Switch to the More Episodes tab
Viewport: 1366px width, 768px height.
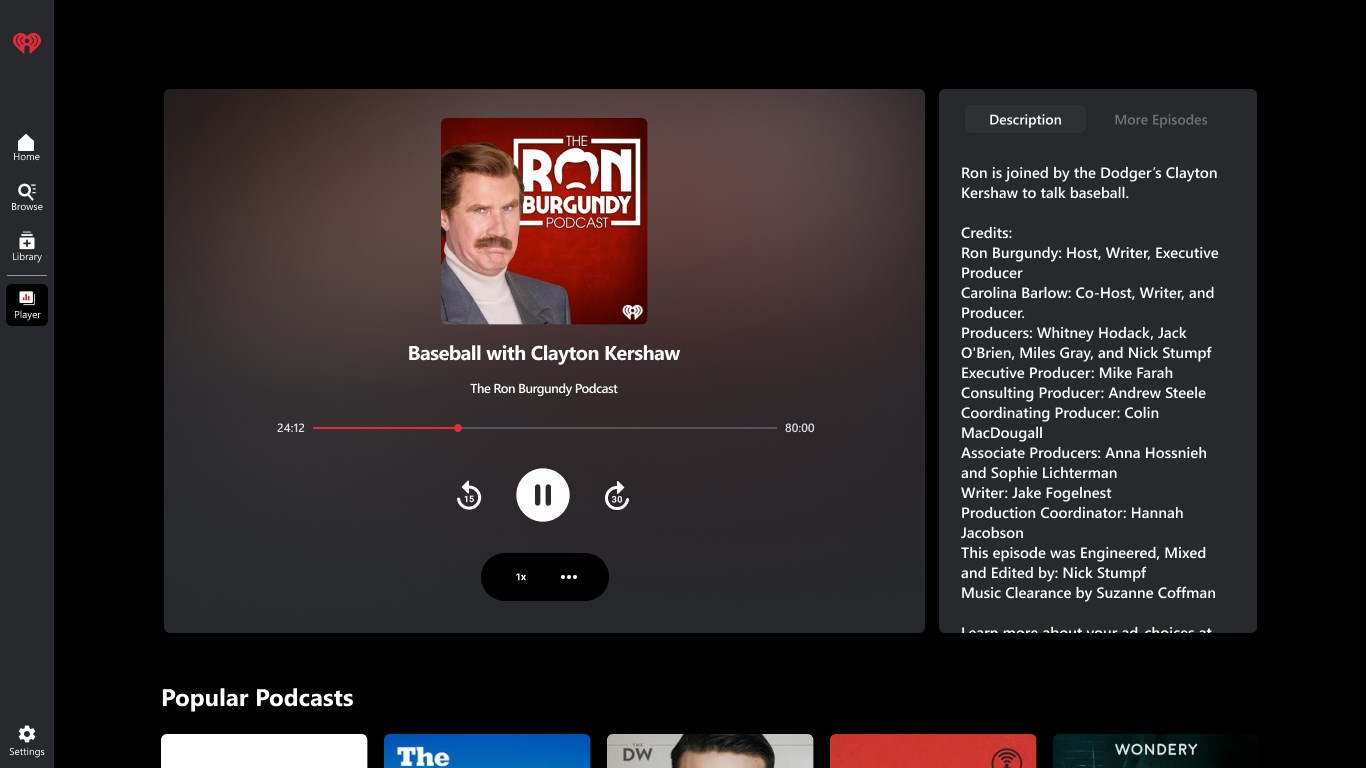[x=1160, y=119]
